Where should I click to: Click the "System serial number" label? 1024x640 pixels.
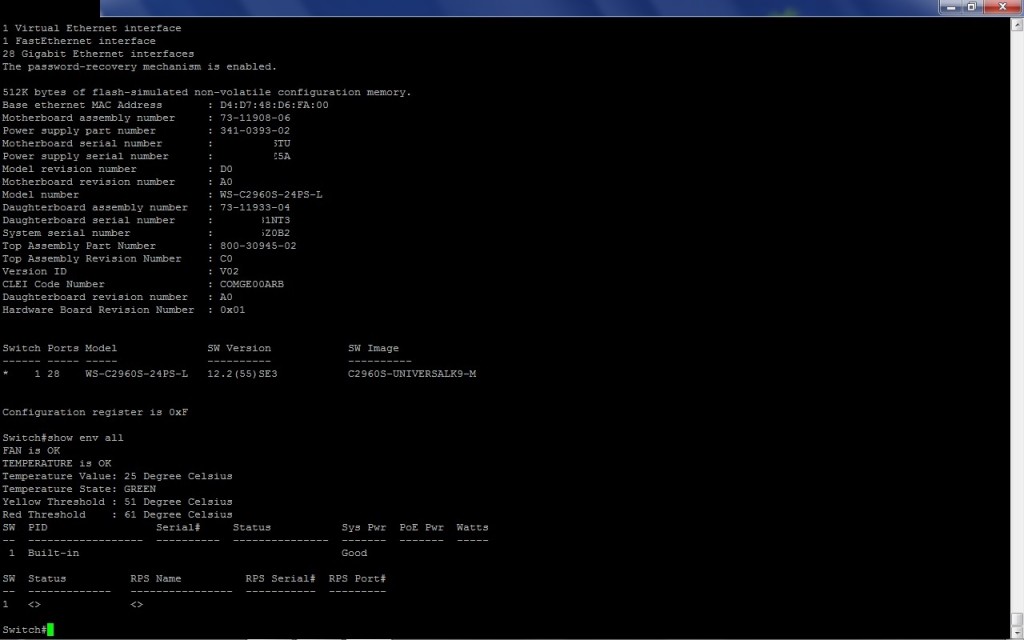point(66,233)
